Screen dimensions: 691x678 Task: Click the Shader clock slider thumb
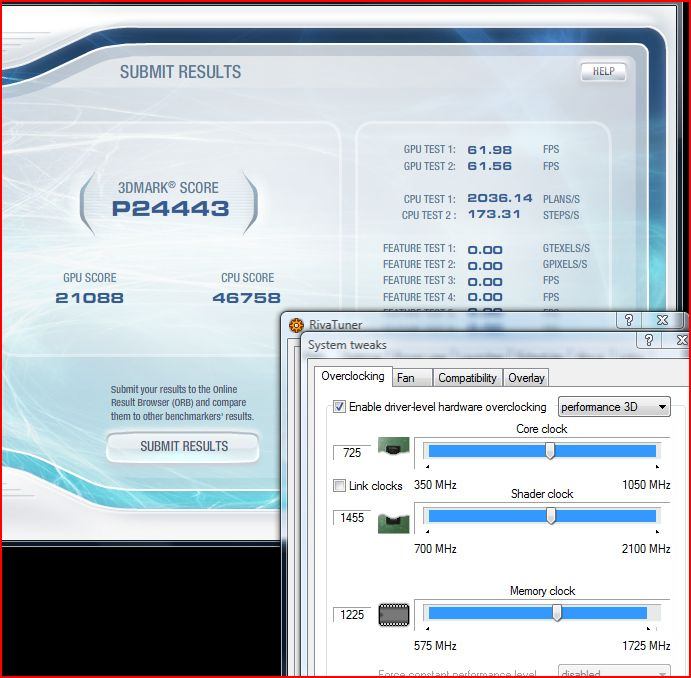click(x=551, y=515)
